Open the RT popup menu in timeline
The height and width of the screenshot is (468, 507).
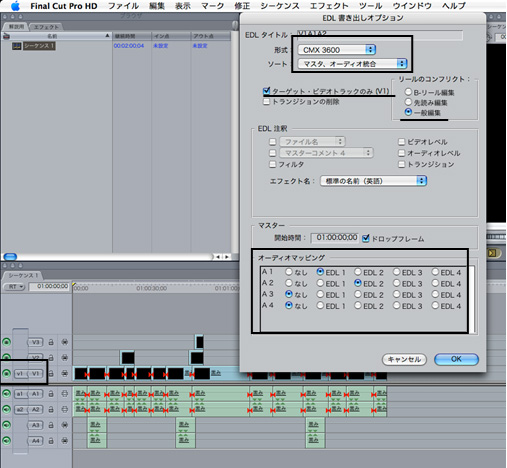(x=14, y=287)
